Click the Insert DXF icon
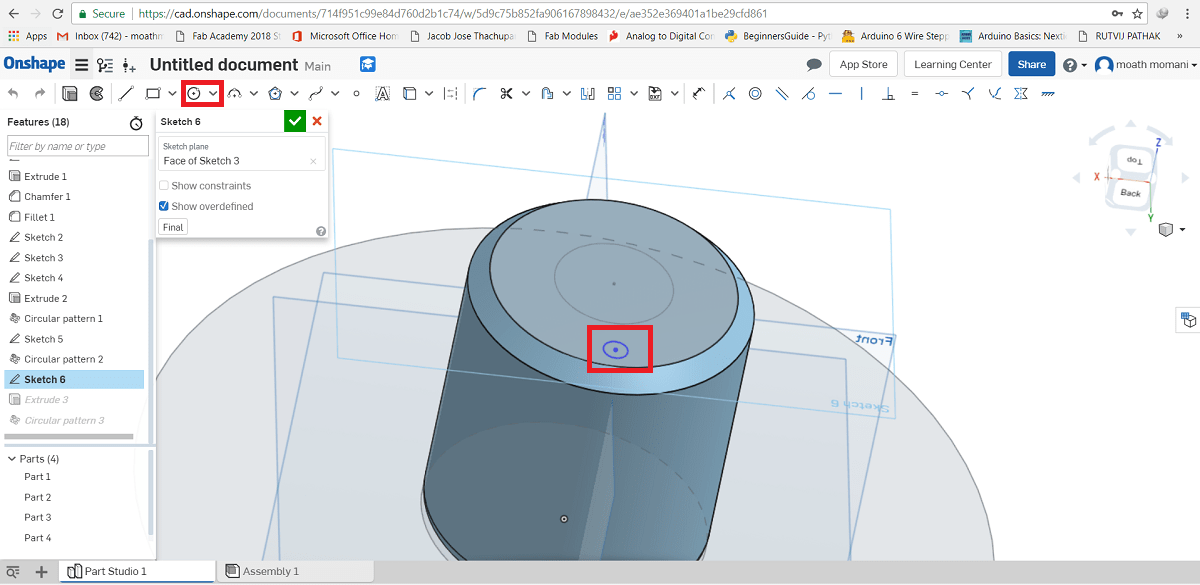Image resolution: width=1200 pixels, height=585 pixels. pos(654,94)
